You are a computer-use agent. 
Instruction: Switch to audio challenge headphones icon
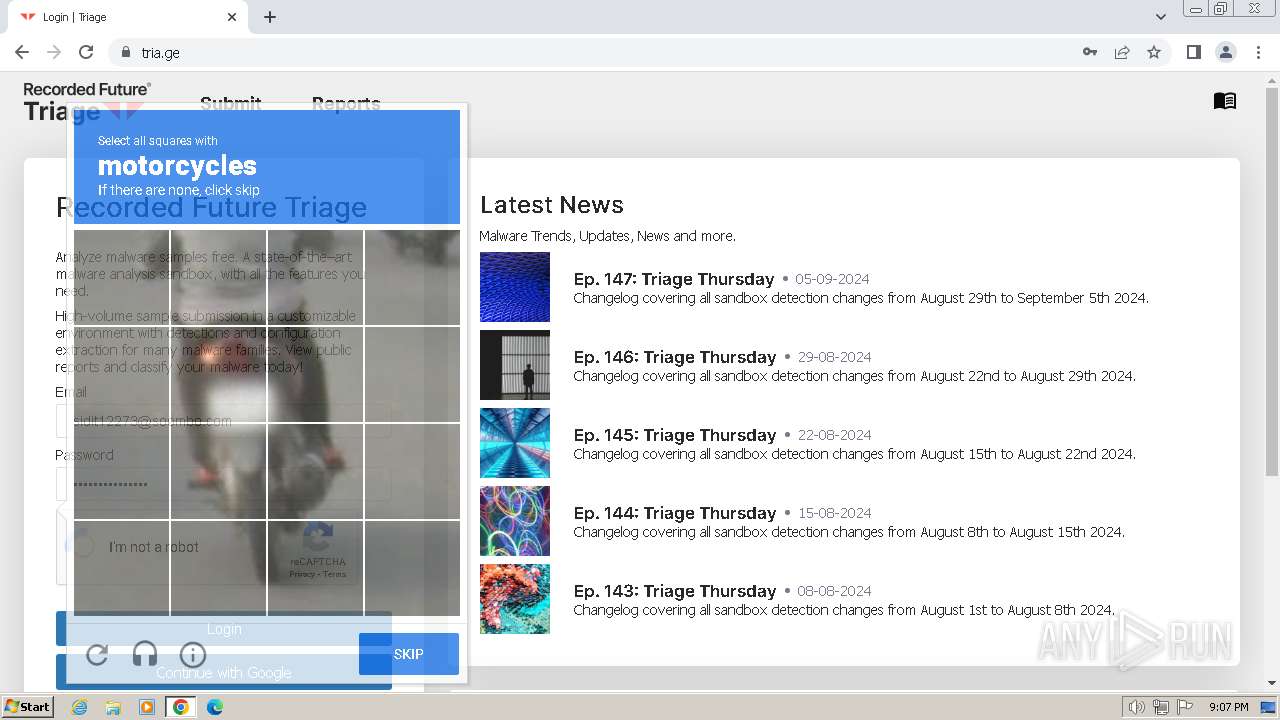145,655
